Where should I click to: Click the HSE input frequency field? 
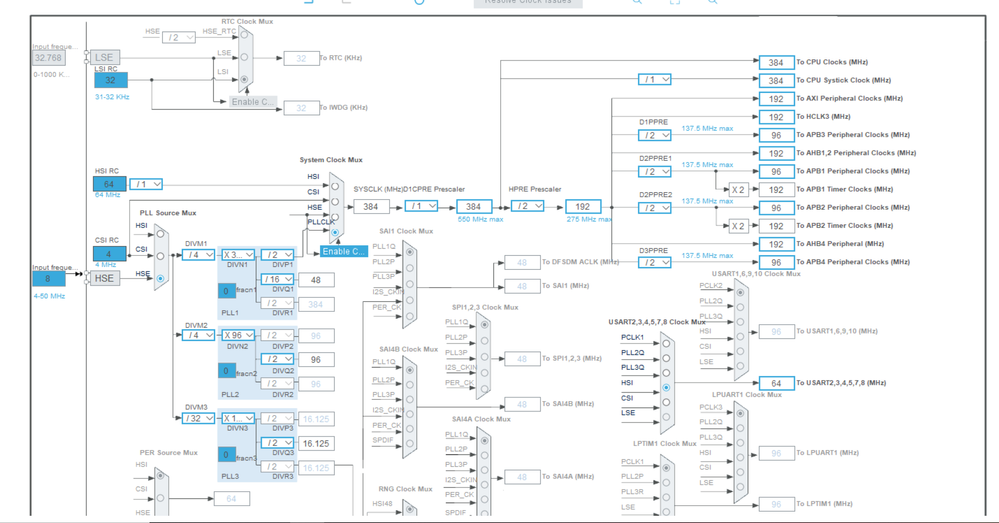click(48, 280)
